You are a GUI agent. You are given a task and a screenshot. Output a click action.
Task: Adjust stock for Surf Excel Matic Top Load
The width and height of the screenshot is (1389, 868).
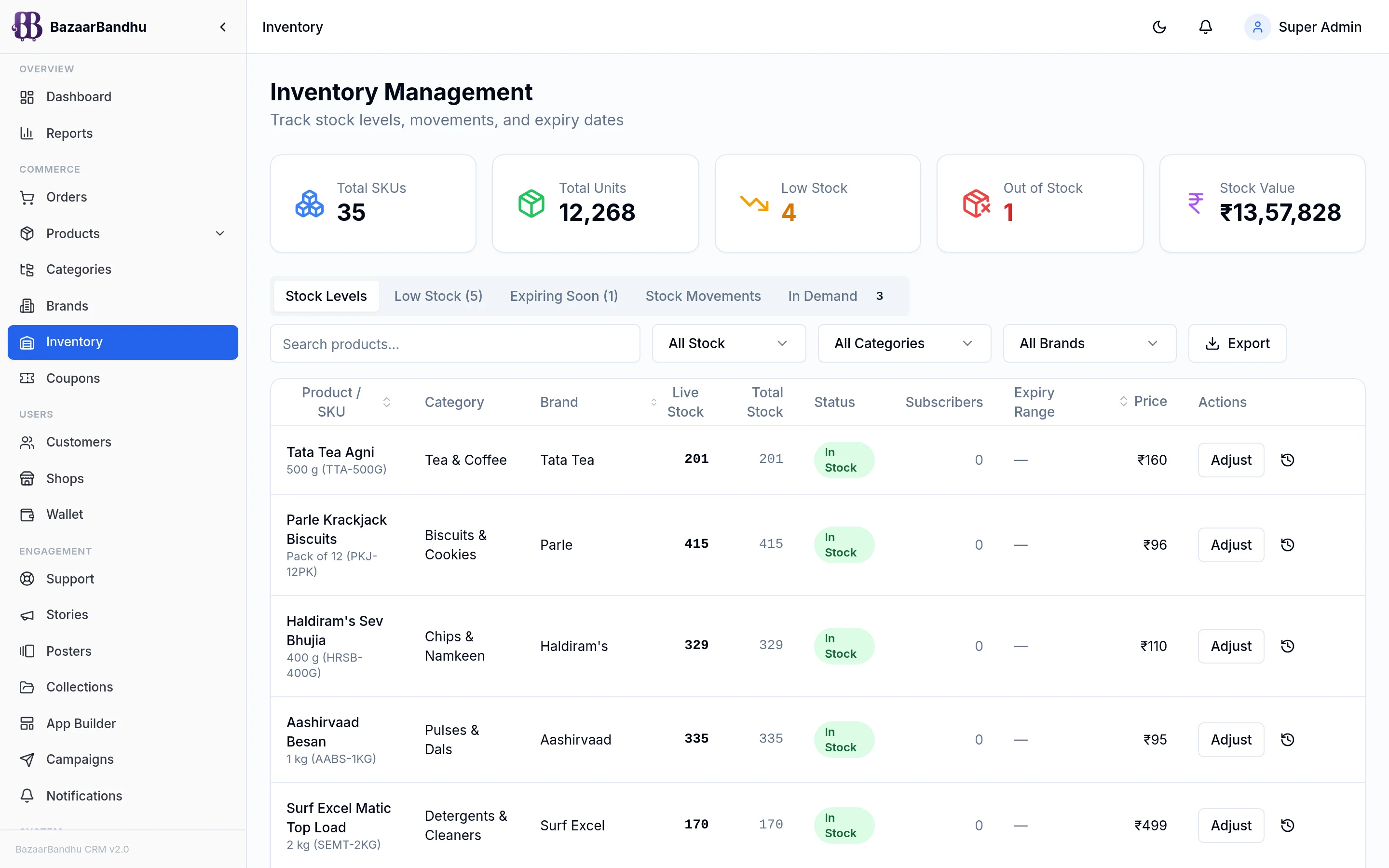(1231, 826)
